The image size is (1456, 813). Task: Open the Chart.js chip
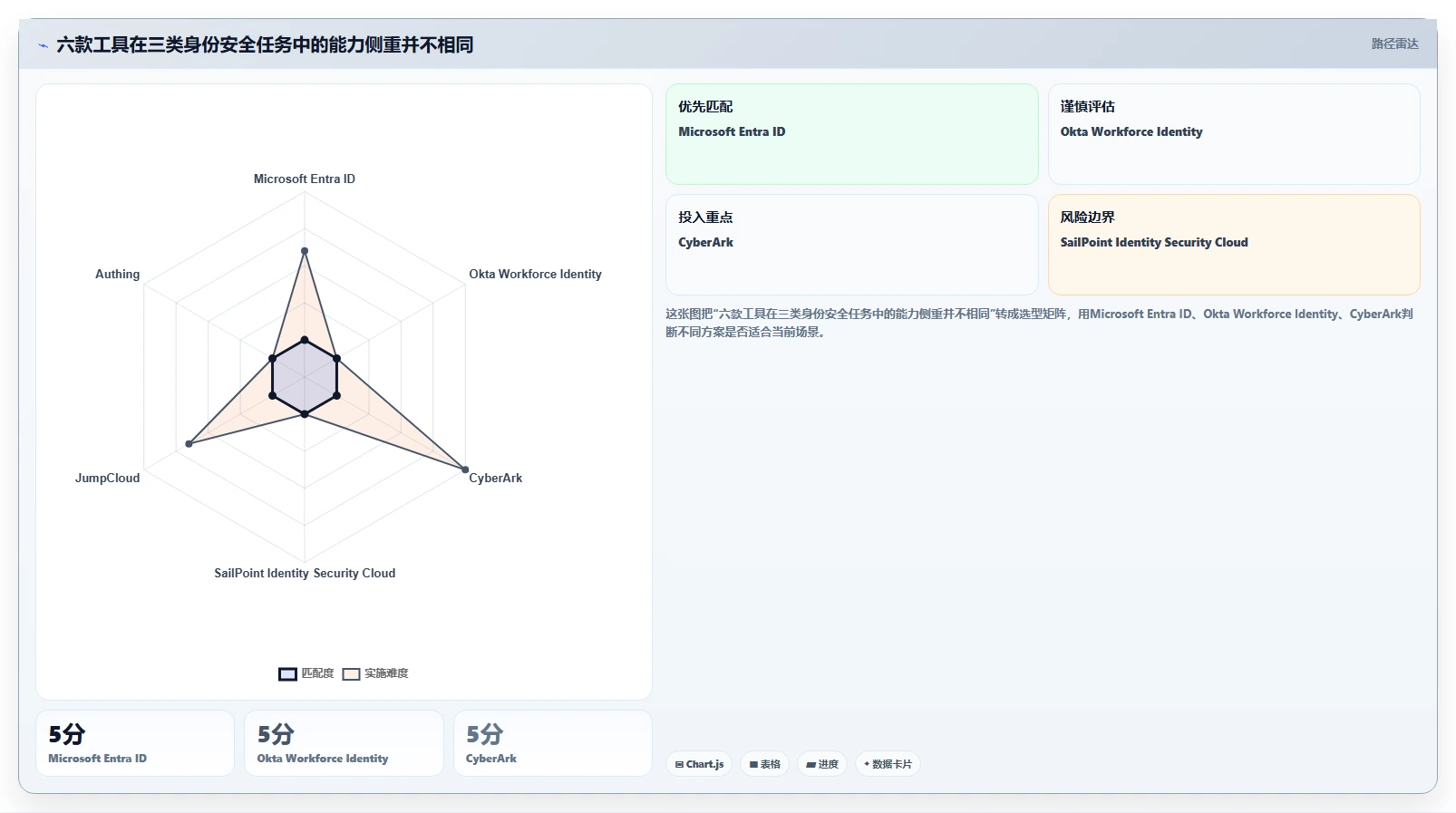699,764
